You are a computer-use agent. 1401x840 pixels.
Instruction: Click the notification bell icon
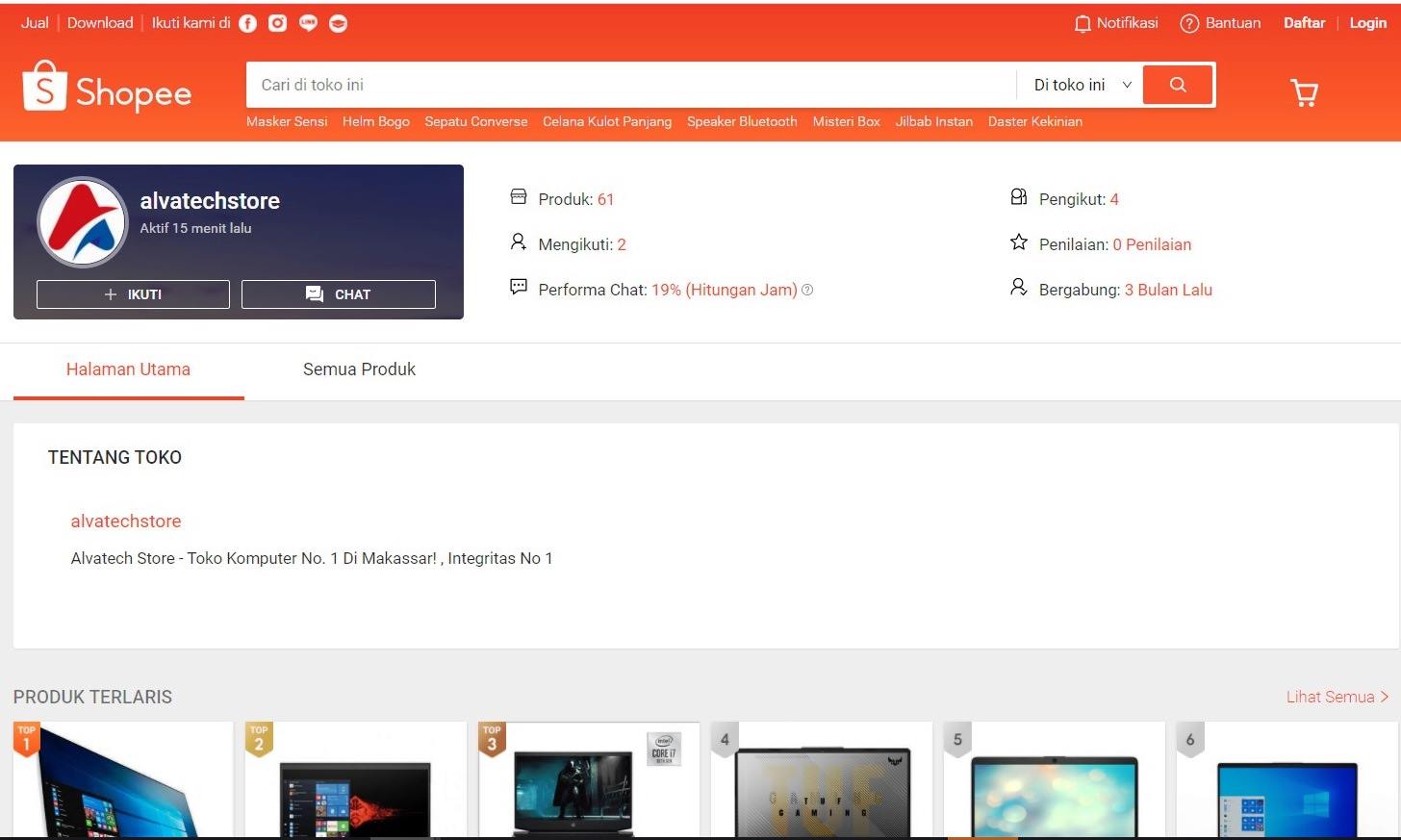1083,23
